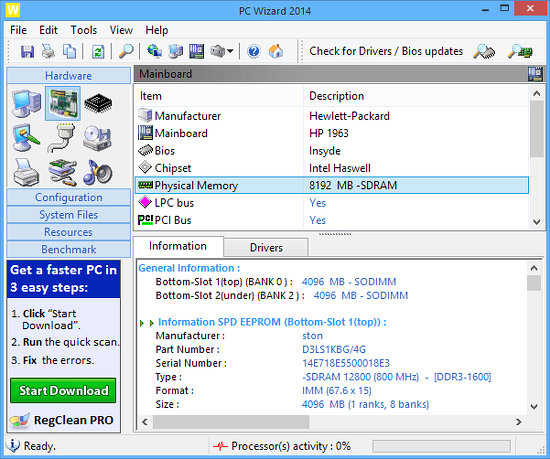Open the Benchmark category
550x459 pixels.
pos(68,249)
